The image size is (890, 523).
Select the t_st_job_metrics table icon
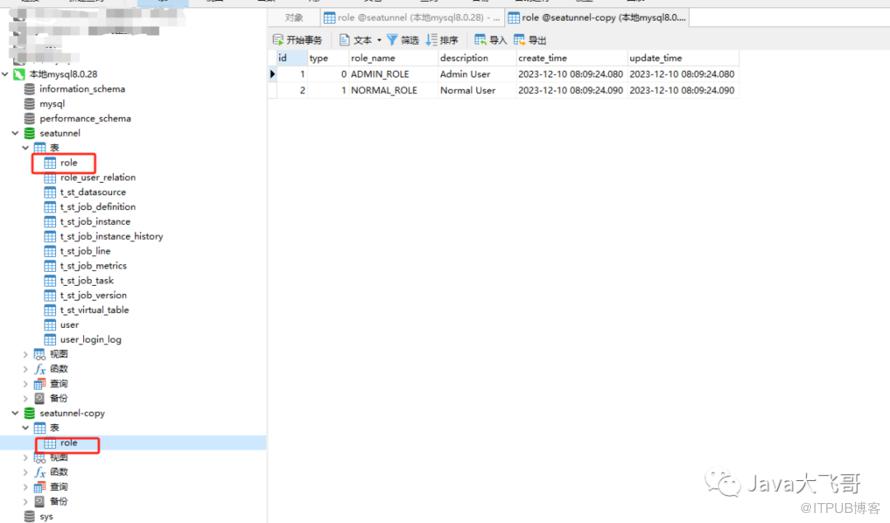(50, 266)
